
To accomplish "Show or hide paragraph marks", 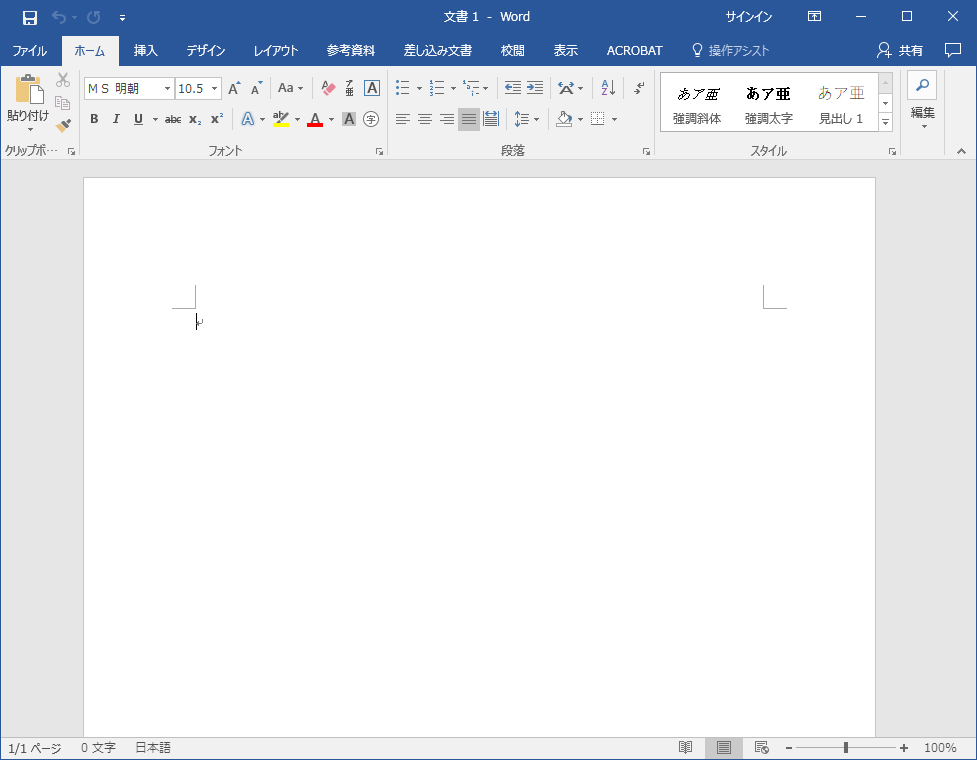I will coord(639,88).
